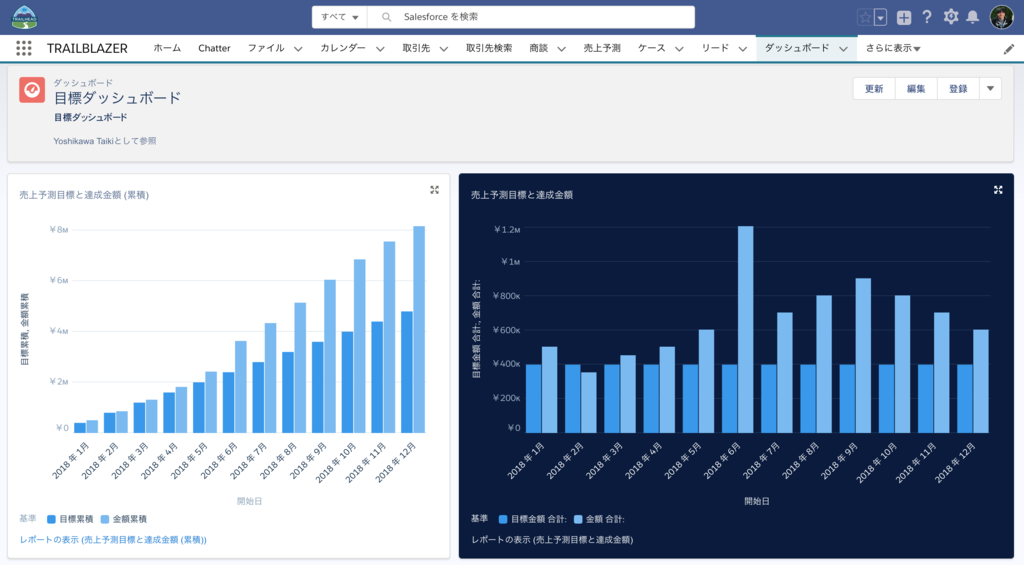Click the favorites star icon

(x=865, y=18)
